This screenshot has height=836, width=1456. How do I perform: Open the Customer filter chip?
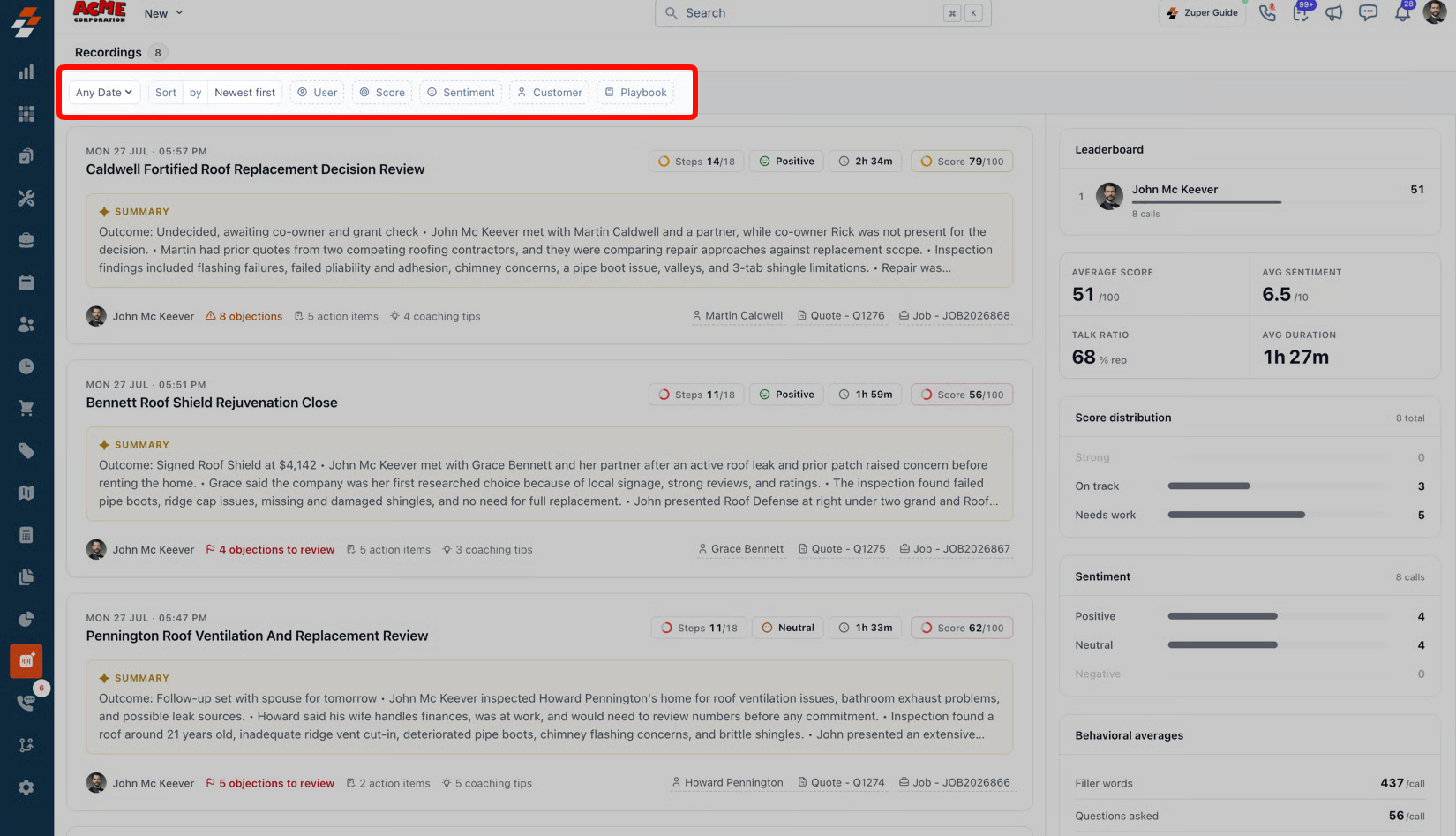click(549, 93)
